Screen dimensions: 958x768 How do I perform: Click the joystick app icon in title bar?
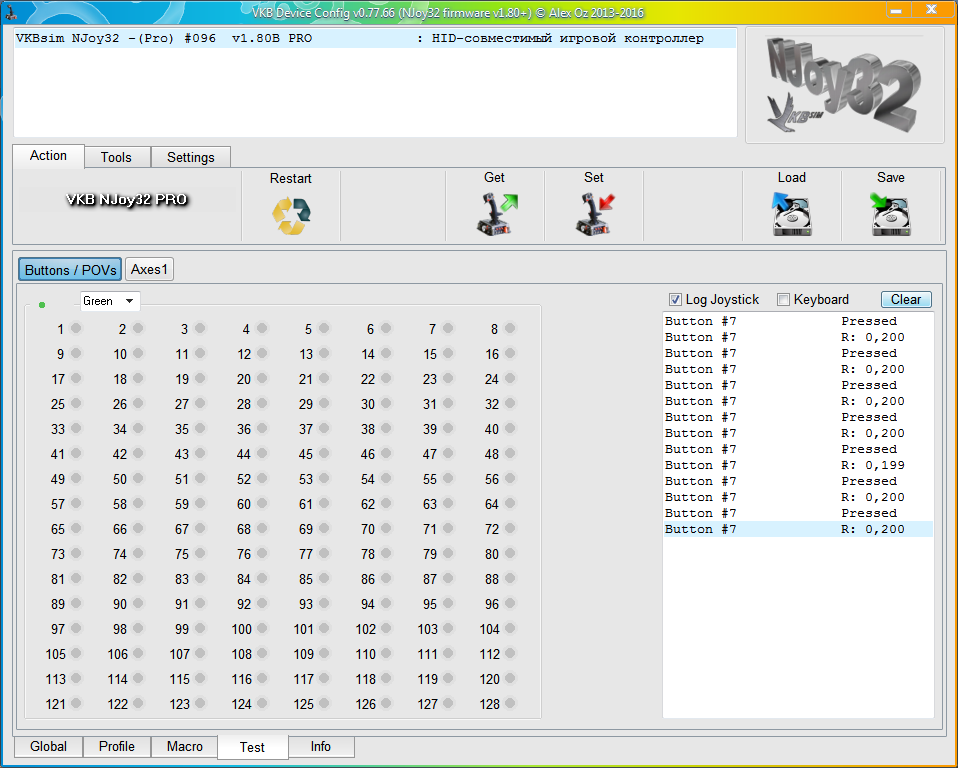coord(11,11)
